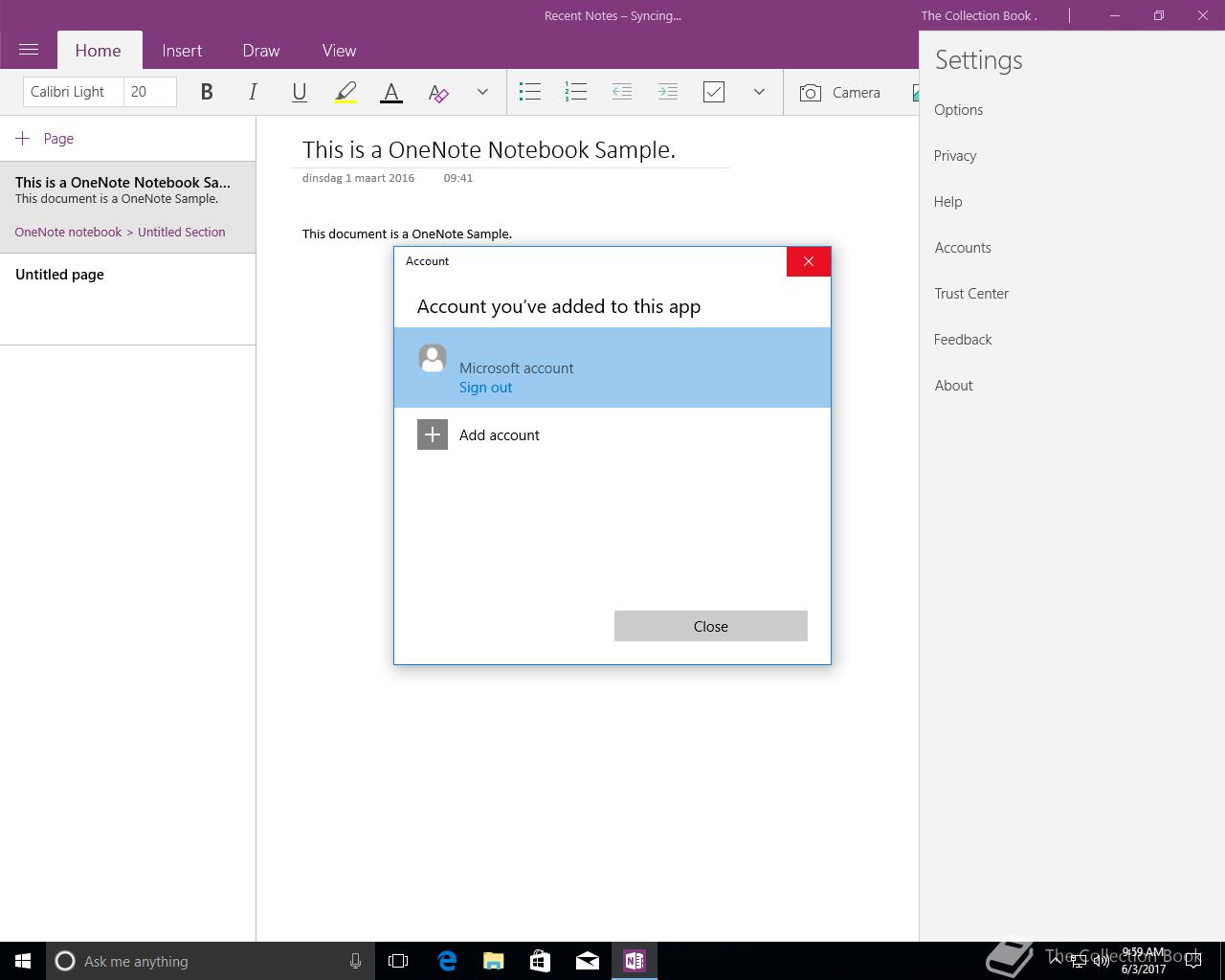Click the page date dinsdag 1 maart 2016
The width and height of the screenshot is (1225, 980).
(x=358, y=178)
